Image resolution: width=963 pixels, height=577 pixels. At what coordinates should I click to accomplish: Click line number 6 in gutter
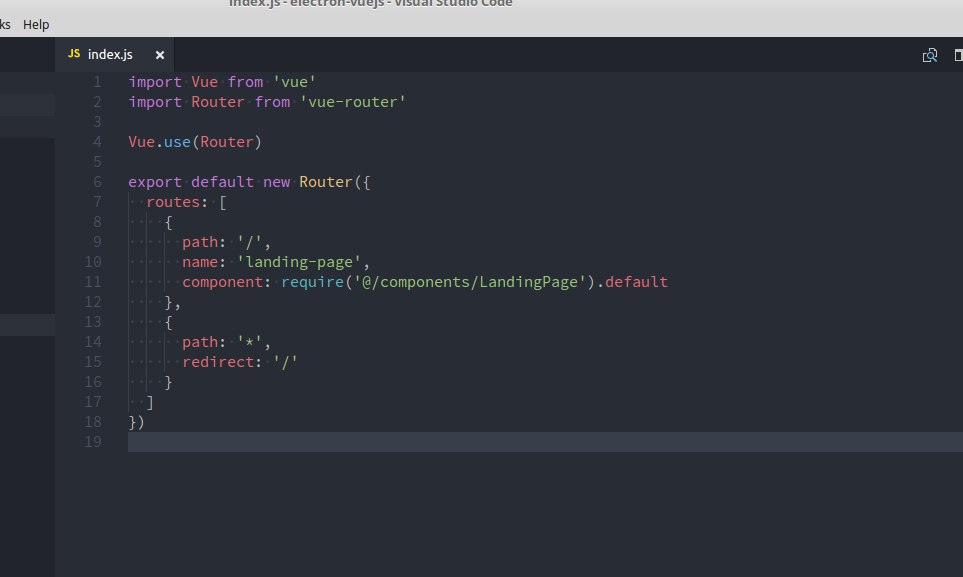point(97,182)
